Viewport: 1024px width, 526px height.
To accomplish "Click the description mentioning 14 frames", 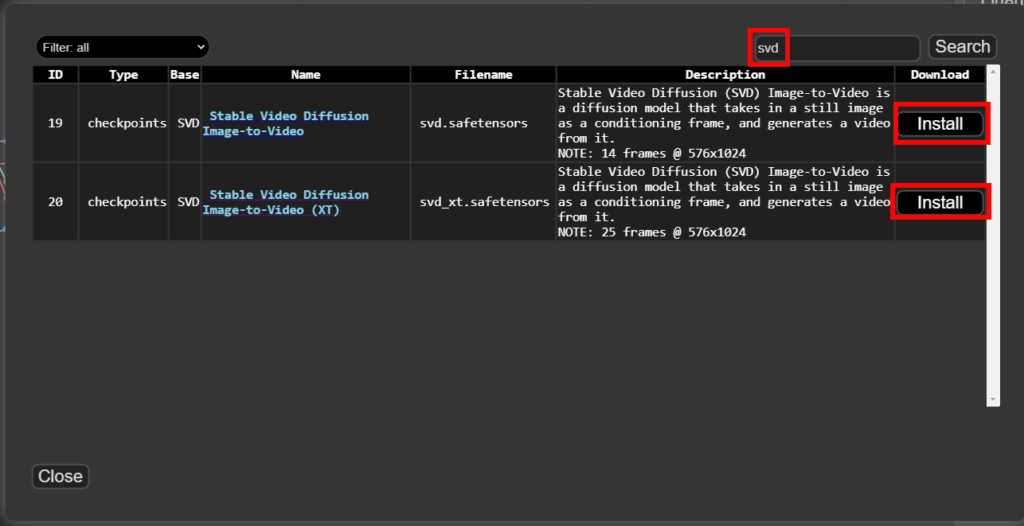I will pyautogui.click(x=725, y=123).
